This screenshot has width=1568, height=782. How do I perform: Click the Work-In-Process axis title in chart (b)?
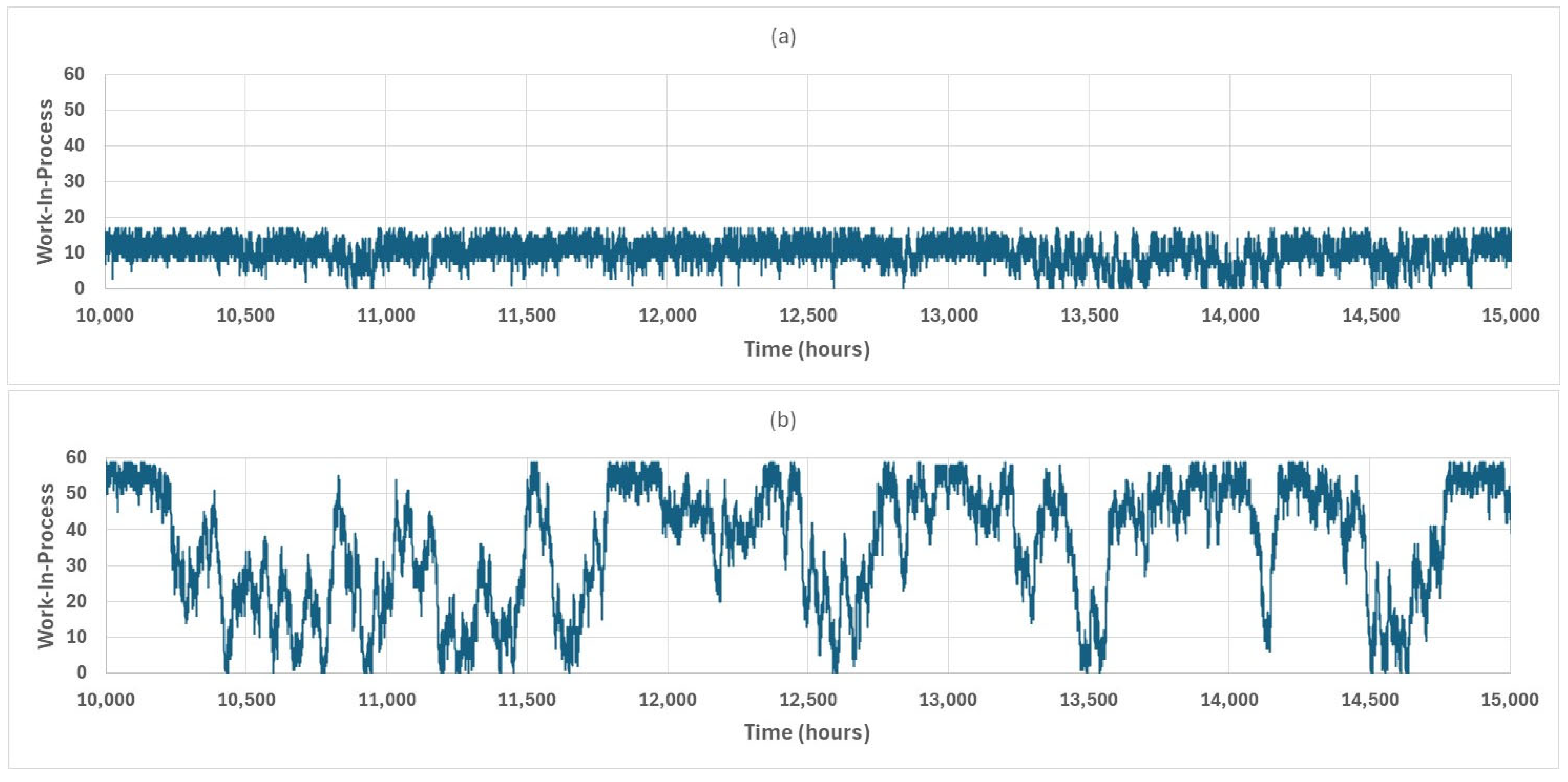tap(46, 566)
